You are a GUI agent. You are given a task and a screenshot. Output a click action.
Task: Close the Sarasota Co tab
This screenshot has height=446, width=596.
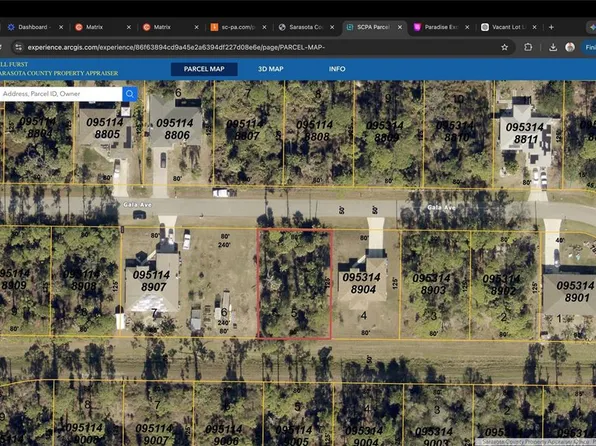(332, 27)
